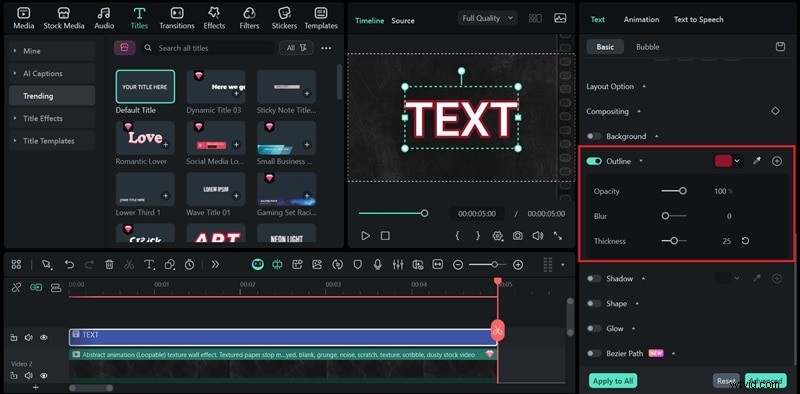Enable the Background toggle

coord(594,136)
